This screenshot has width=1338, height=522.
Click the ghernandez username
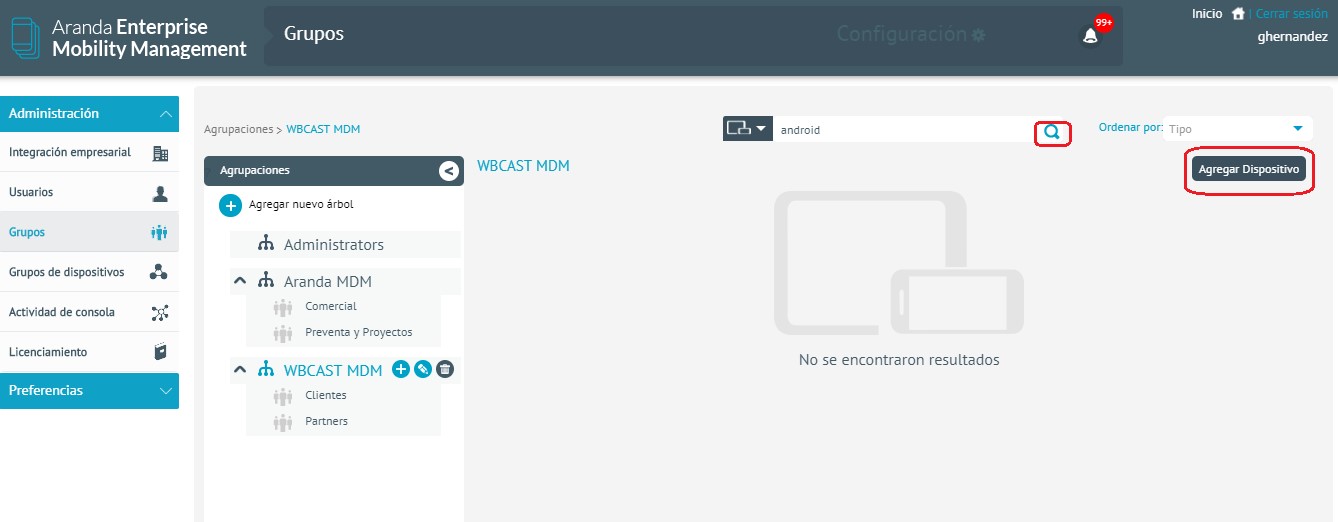tap(1292, 37)
